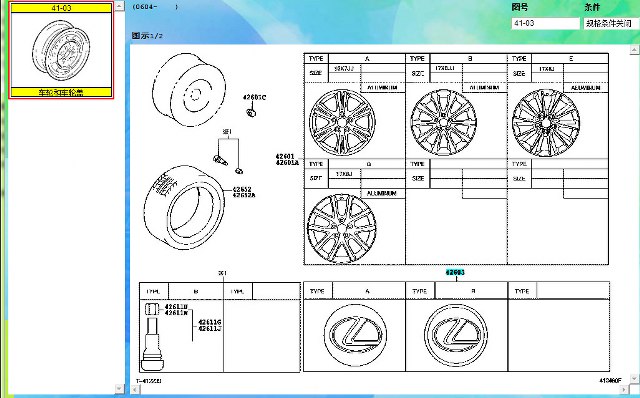Viewport: 640px width, 398px height.
Task: Click the 42652 tire part number
Action: [x=242, y=189]
